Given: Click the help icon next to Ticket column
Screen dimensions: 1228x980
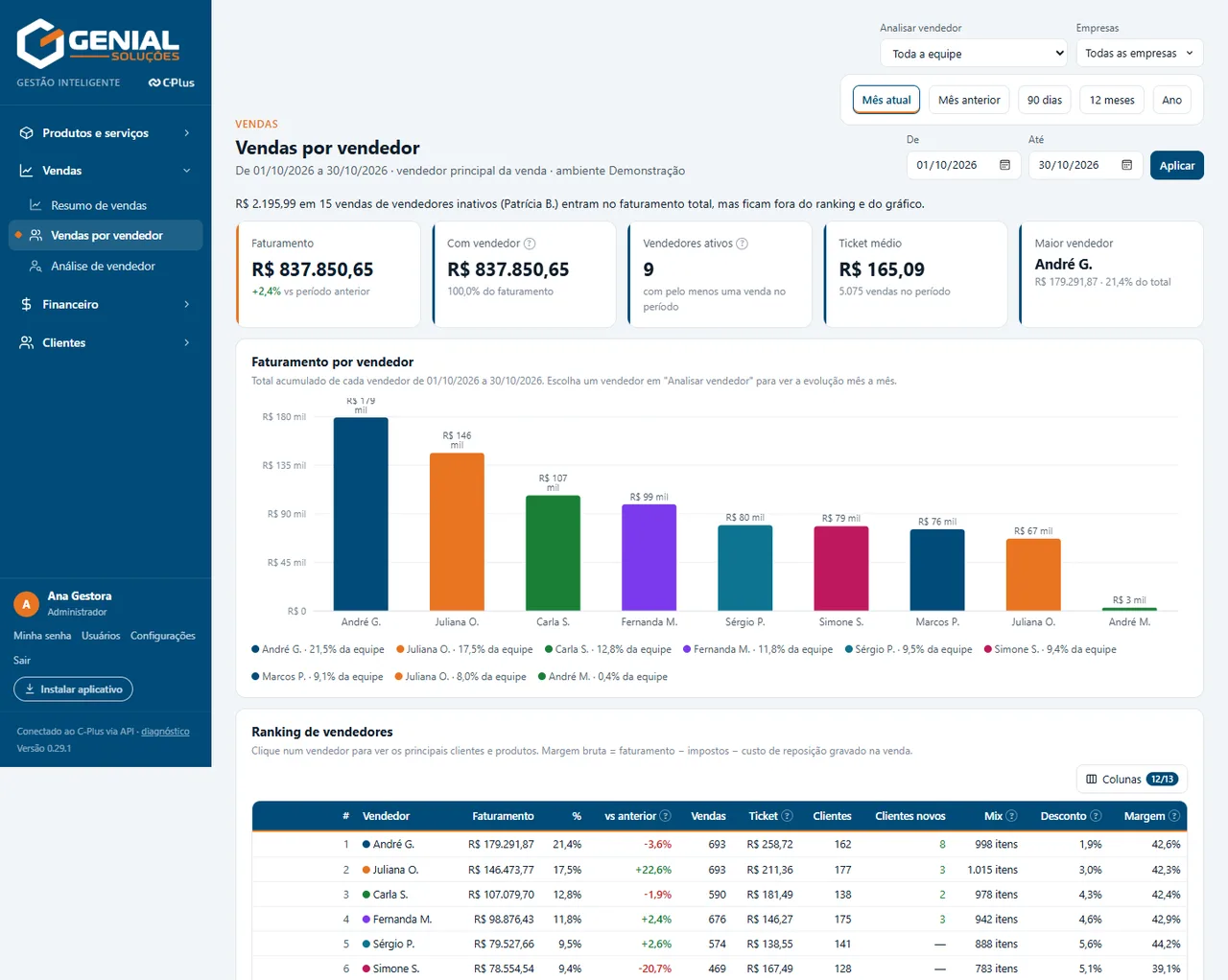Looking at the screenshot, I should [787, 816].
